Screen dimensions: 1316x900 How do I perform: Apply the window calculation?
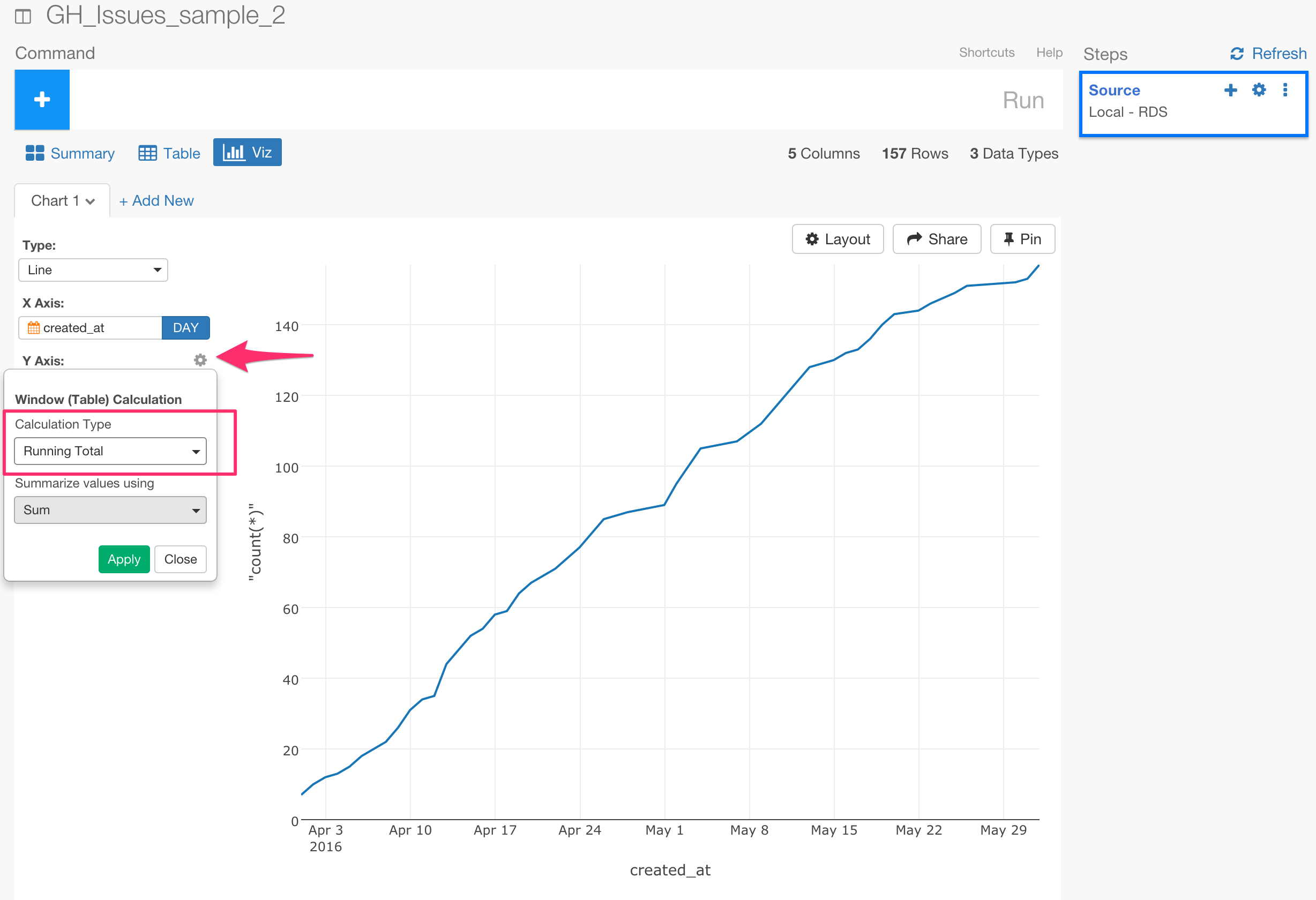(123, 559)
